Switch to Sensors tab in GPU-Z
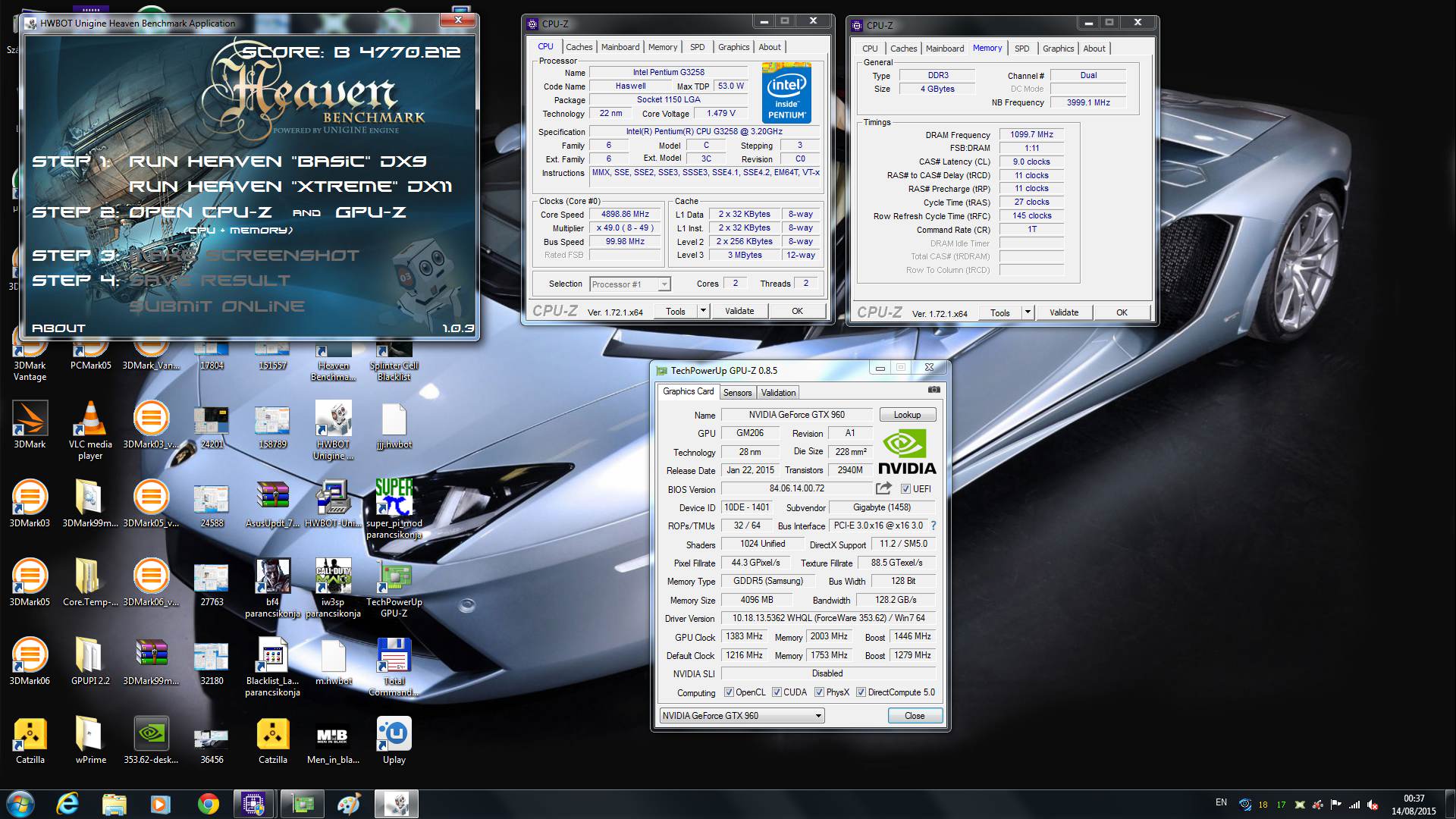Image resolution: width=1456 pixels, height=819 pixels. (x=737, y=393)
